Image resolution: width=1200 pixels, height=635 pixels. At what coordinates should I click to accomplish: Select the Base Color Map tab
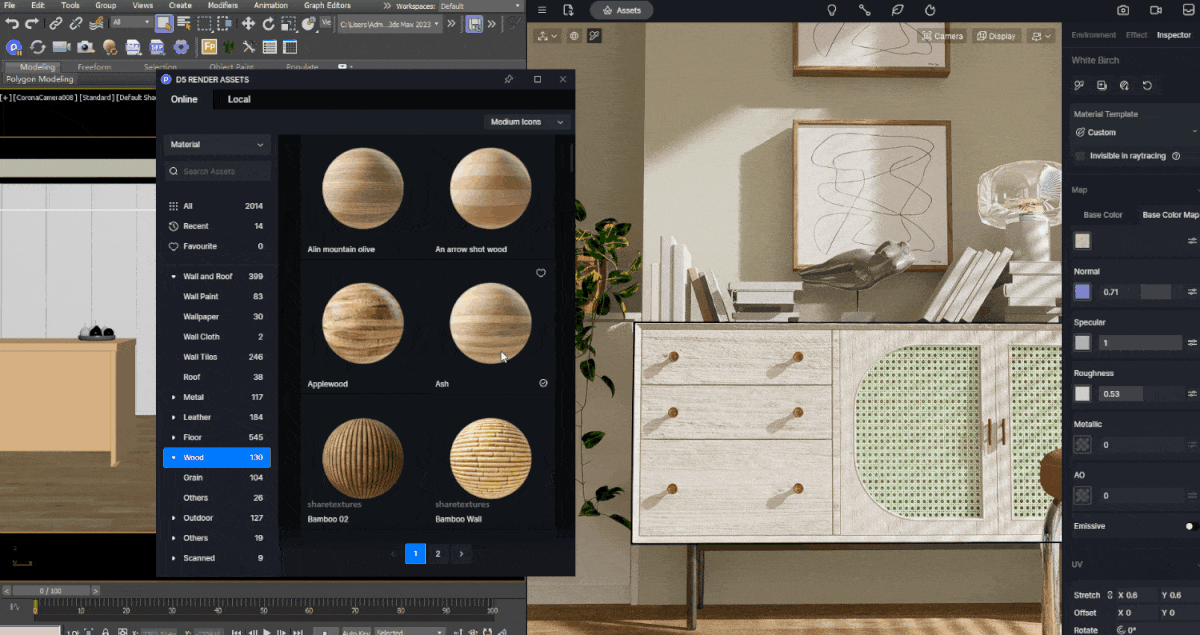(1170, 215)
